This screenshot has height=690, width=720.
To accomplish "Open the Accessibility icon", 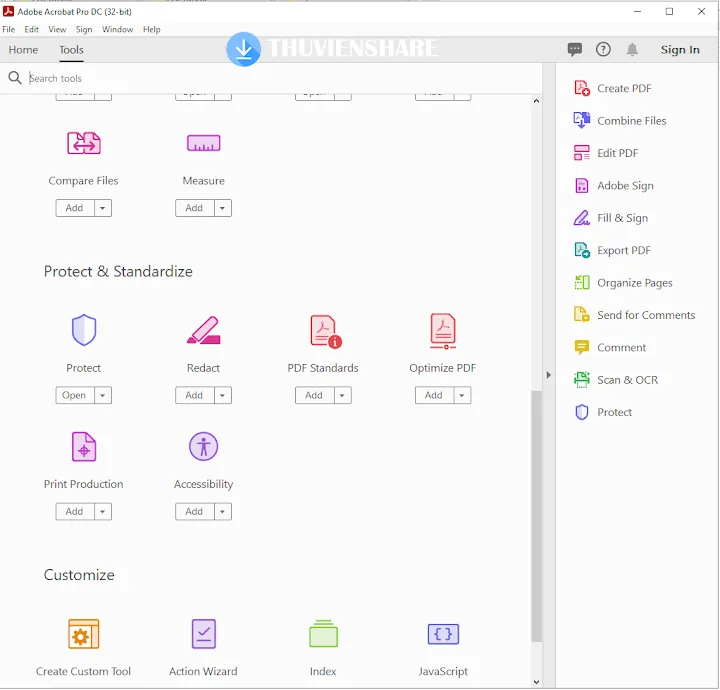I will (203, 446).
